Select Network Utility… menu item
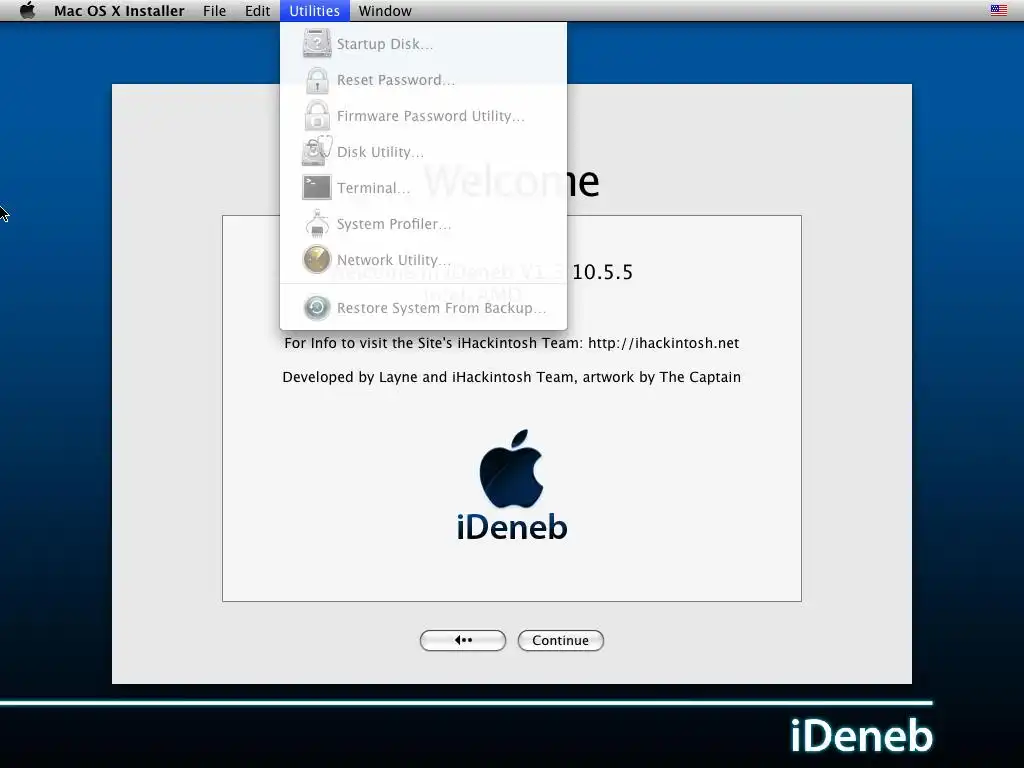This screenshot has height=768, width=1024. (x=423, y=259)
